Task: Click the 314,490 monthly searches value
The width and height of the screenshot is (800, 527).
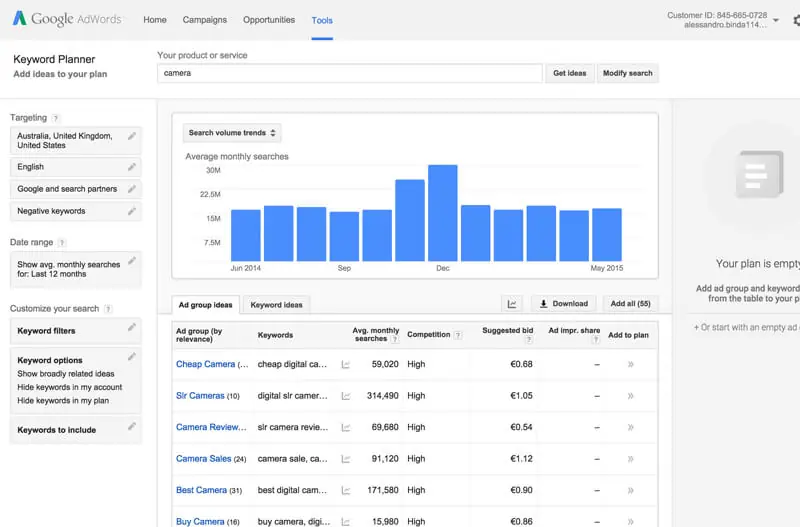Action: pos(383,396)
